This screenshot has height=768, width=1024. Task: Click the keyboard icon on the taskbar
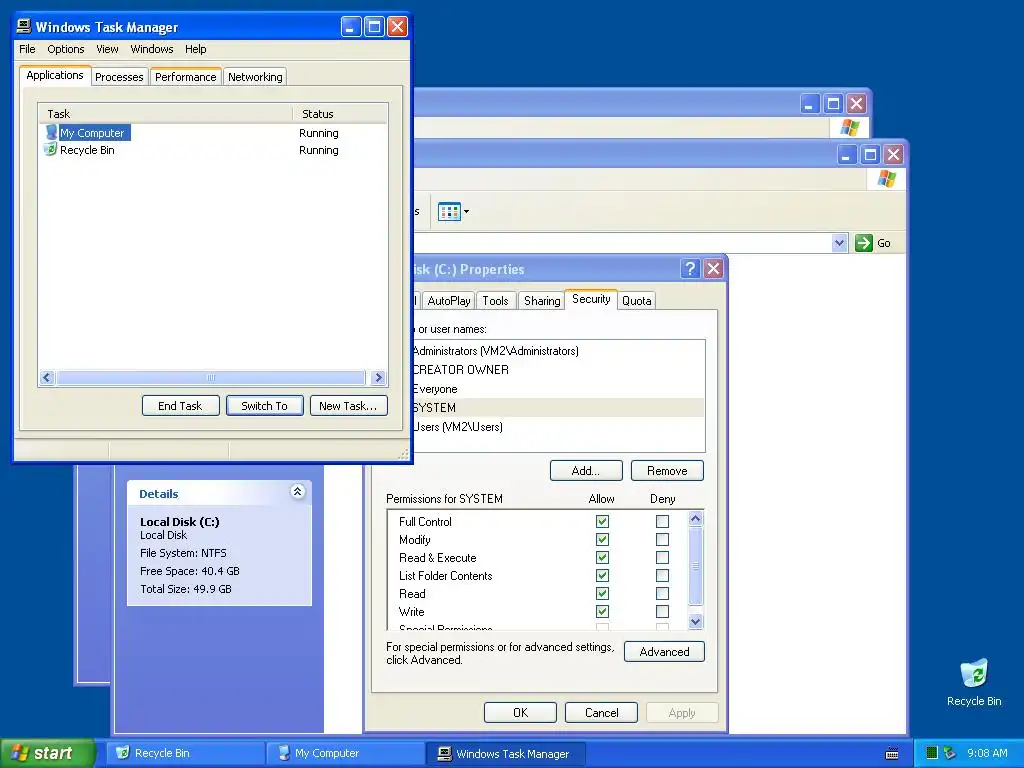click(891, 754)
